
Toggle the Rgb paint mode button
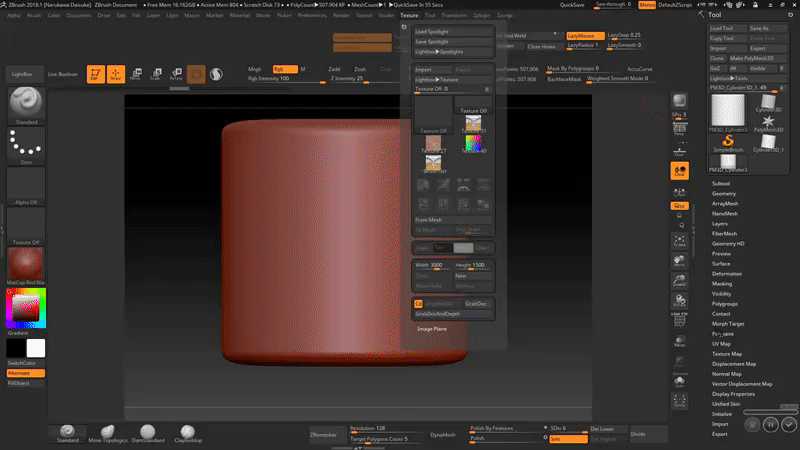coord(285,69)
